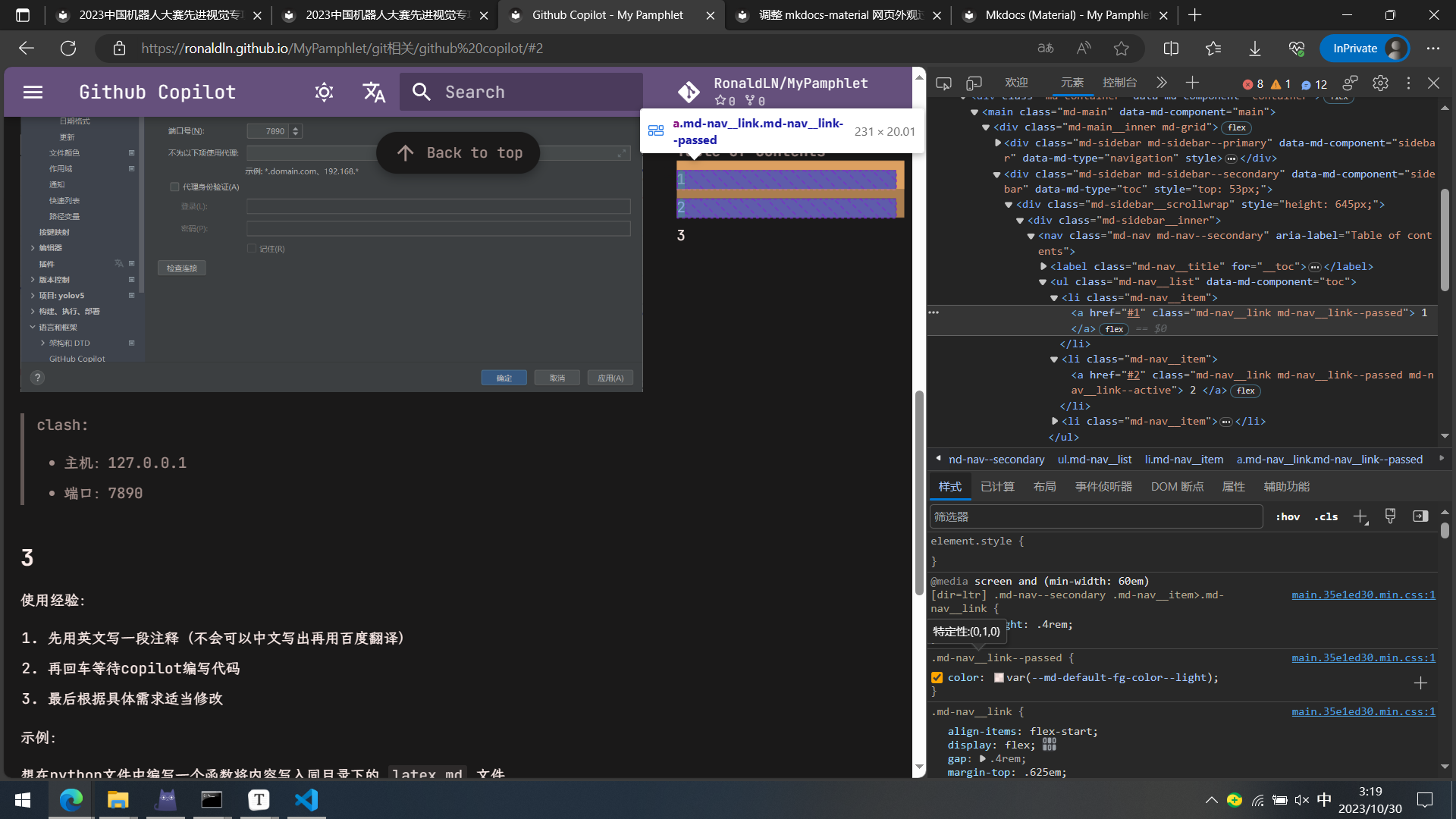Click the browser favorites star icon

coord(1122,49)
